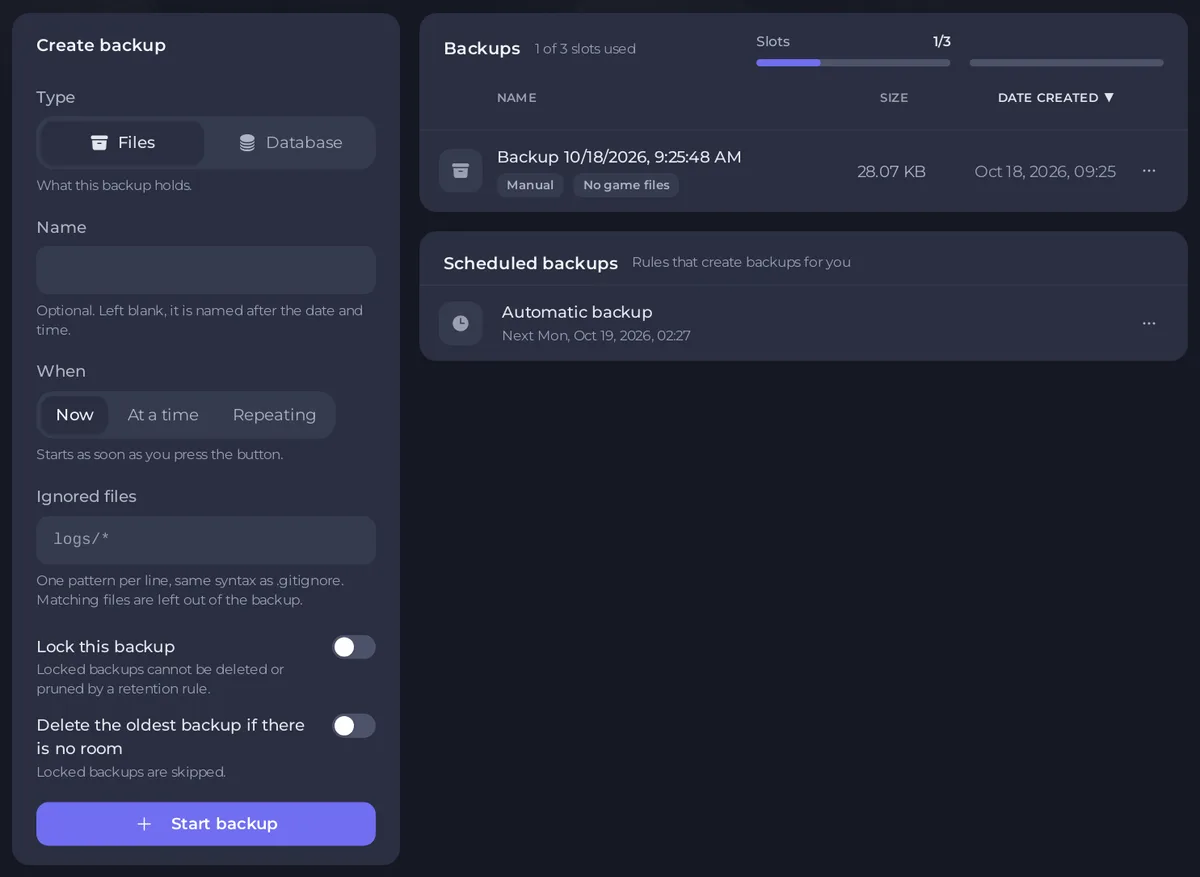Click the Start backup button
Image resolution: width=1200 pixels, height=877 pixels.
(x=206, y=824)
